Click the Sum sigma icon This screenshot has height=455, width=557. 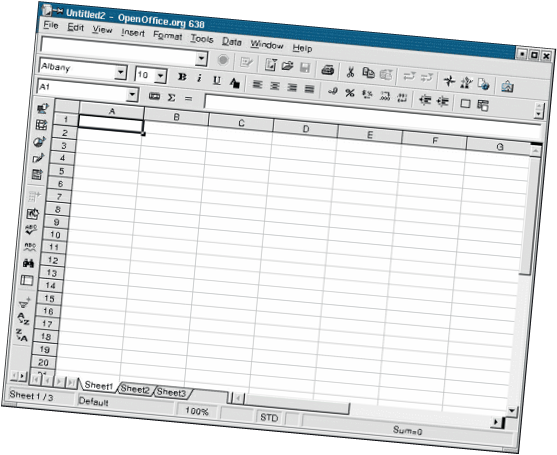pyautogui.click(x=171, y=97)
